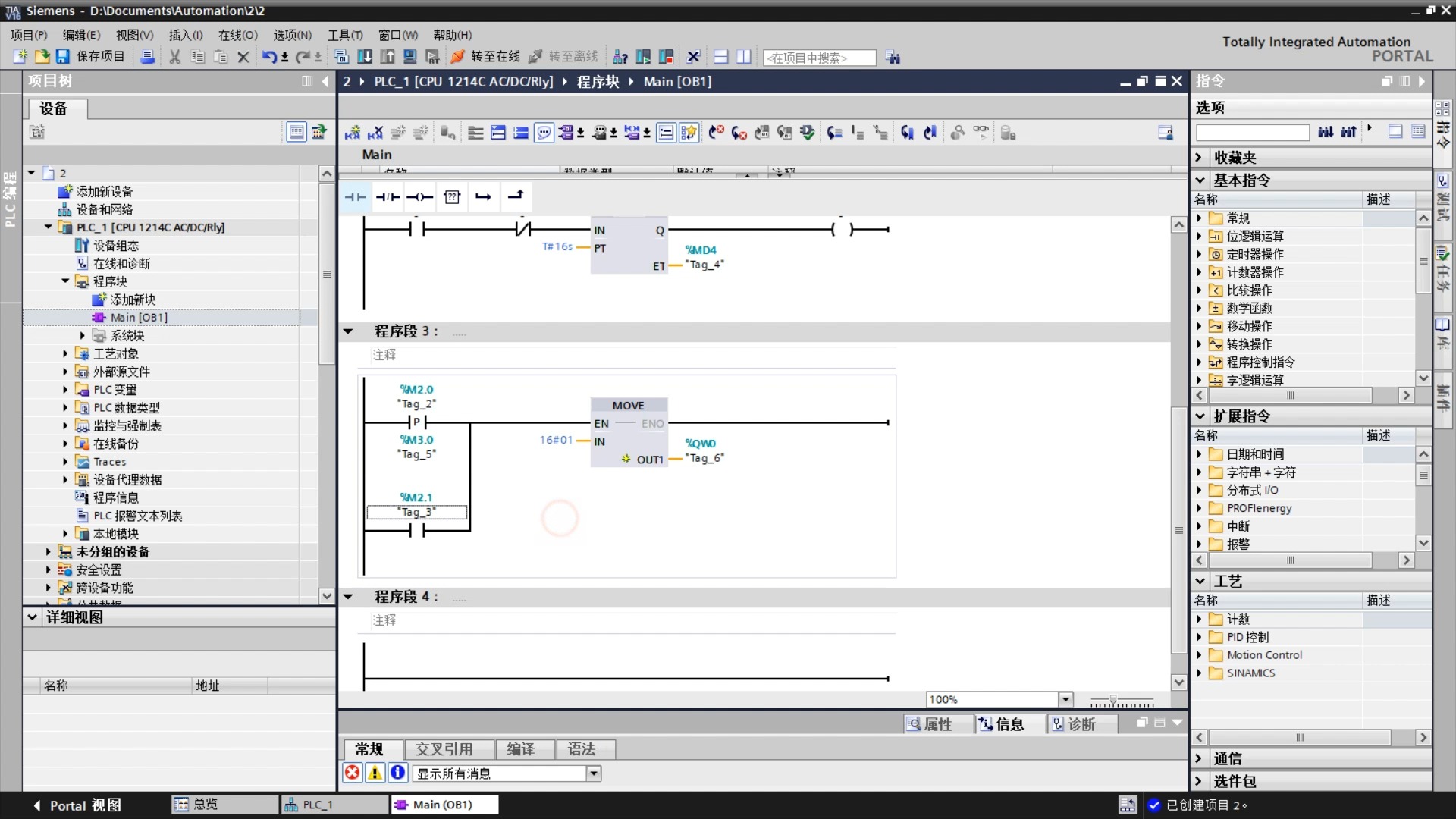Open the 属性 properties panel
The width and height of the screenshot is (1456, 819).
(930, 724)
